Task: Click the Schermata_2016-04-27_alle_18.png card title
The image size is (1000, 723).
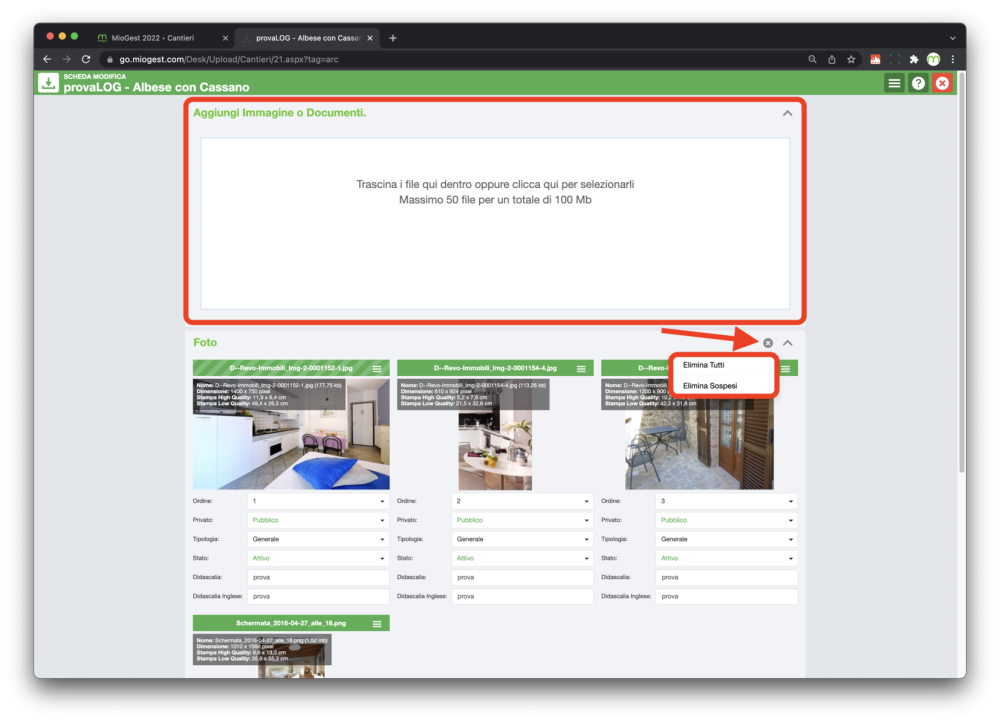Action: coord(291,624)
